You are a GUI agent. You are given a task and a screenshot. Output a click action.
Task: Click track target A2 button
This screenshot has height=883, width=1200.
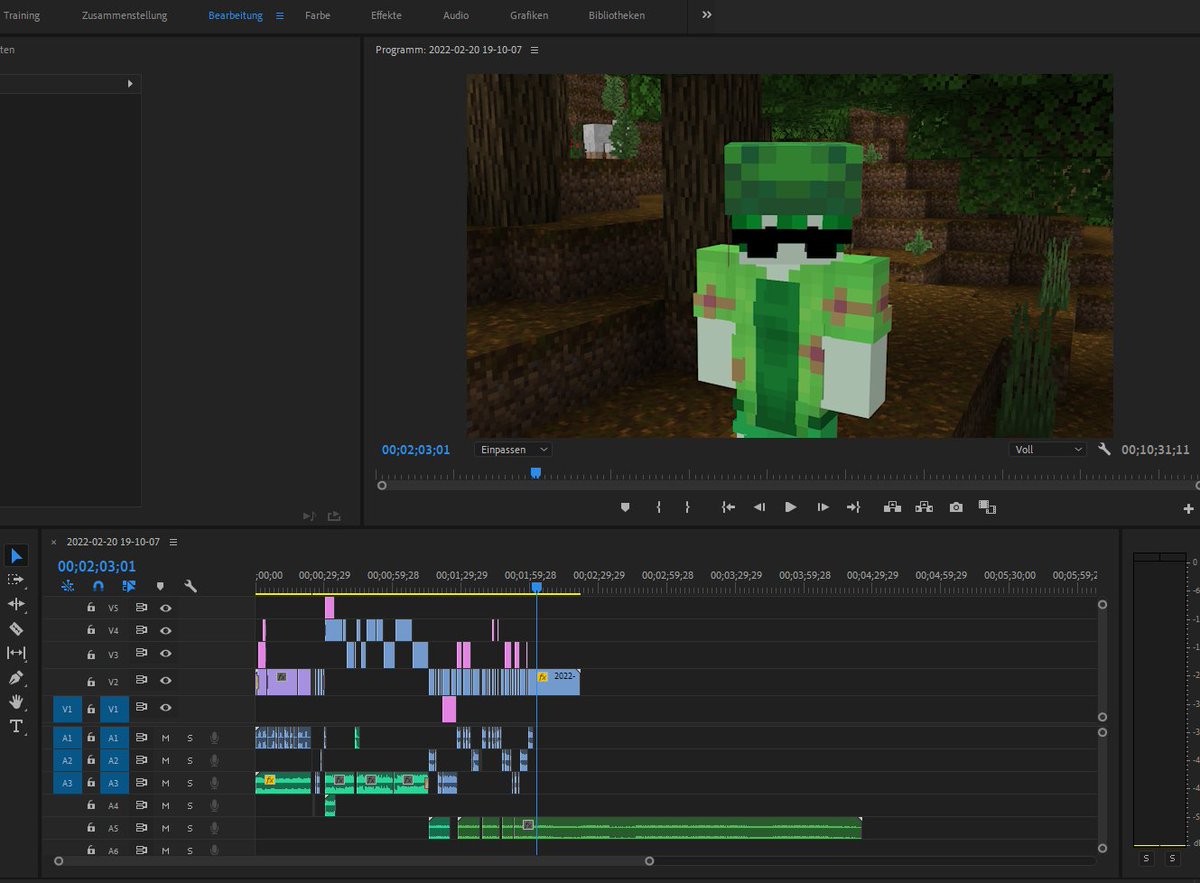[114, 760]
